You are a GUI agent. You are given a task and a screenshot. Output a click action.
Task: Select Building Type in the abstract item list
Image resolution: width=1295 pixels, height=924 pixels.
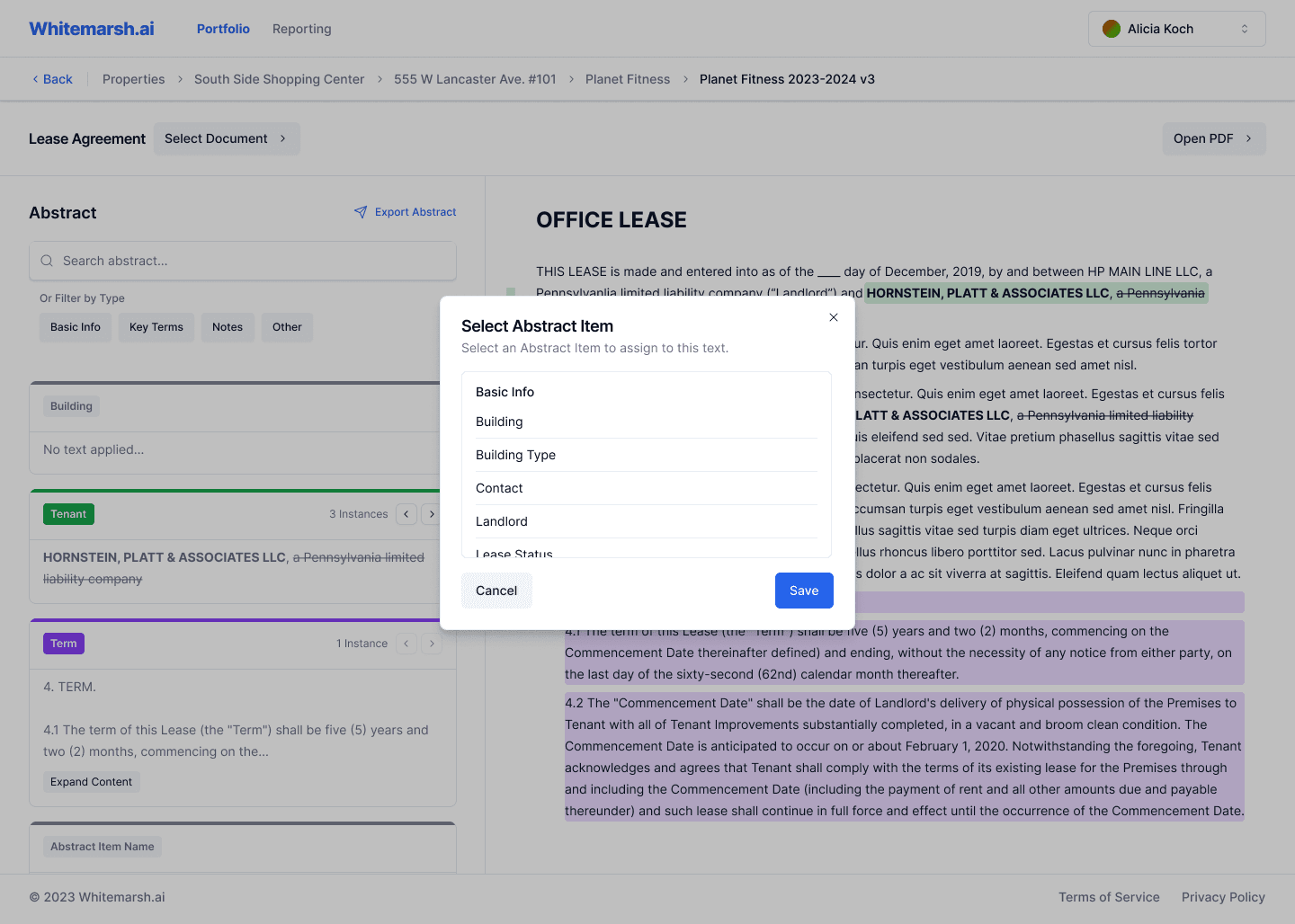(x=646, y=455)
